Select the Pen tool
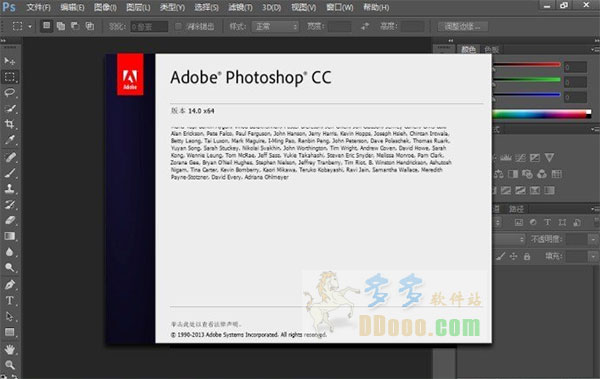This screenshot has width=600, height=379. click(x=10, y=284)
